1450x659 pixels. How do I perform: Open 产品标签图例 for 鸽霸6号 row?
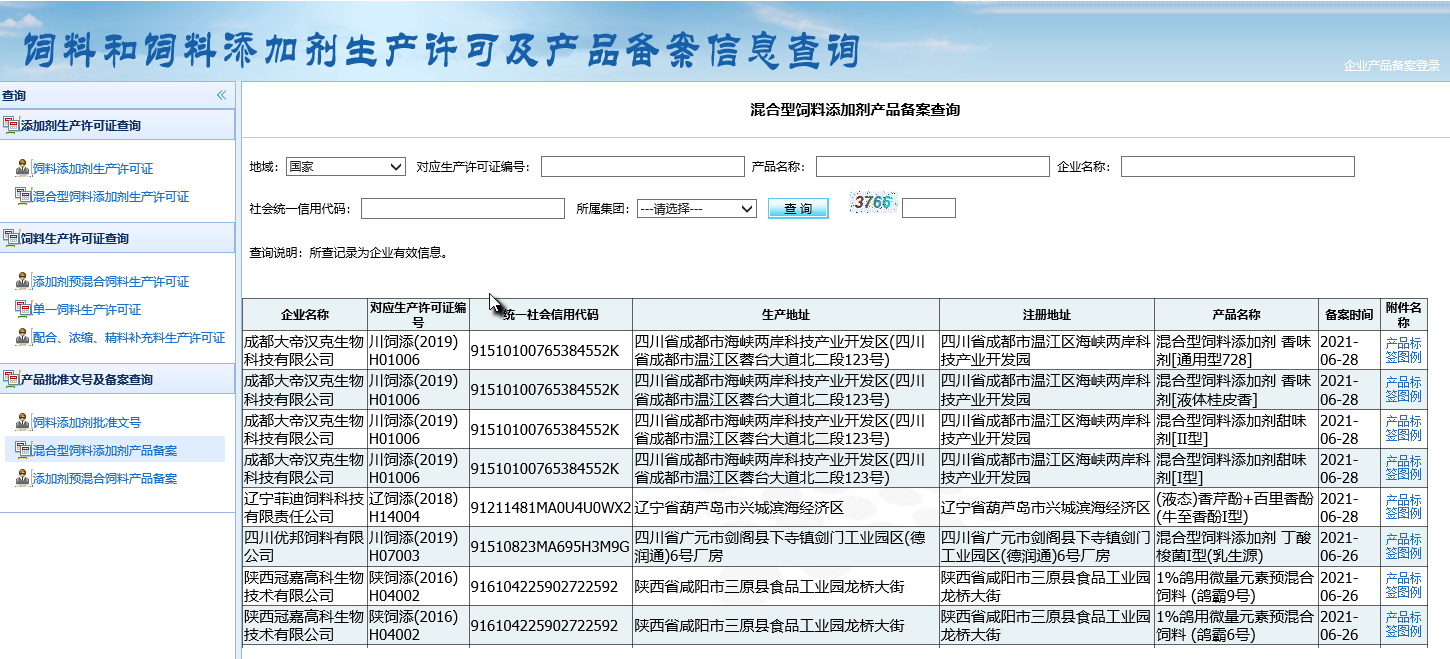(x=1403, y=625)
